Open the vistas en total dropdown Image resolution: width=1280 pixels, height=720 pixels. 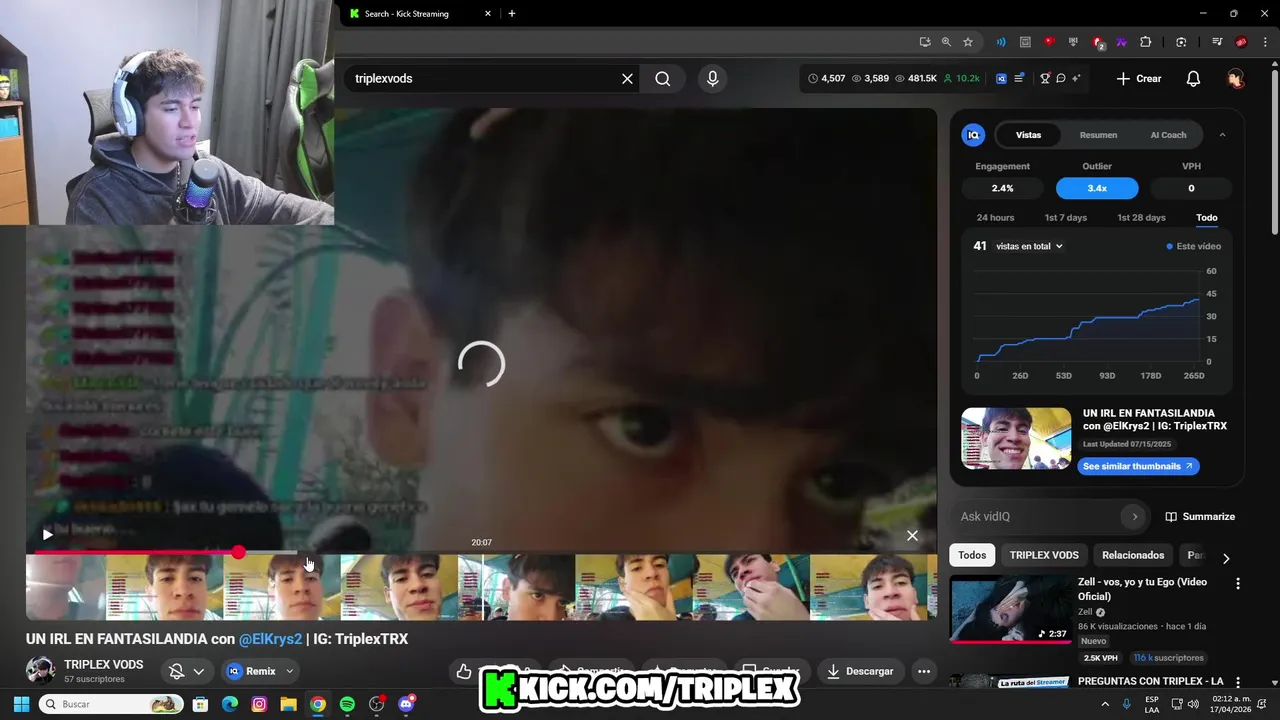click(1029, 246)
